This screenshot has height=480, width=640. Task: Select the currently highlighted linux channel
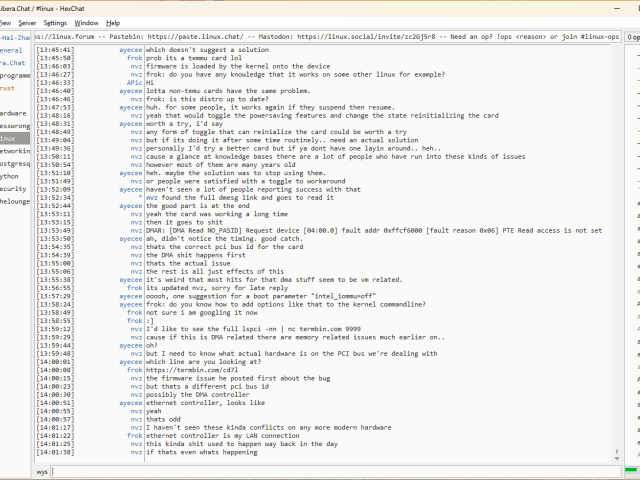click(x=12, y=138)
